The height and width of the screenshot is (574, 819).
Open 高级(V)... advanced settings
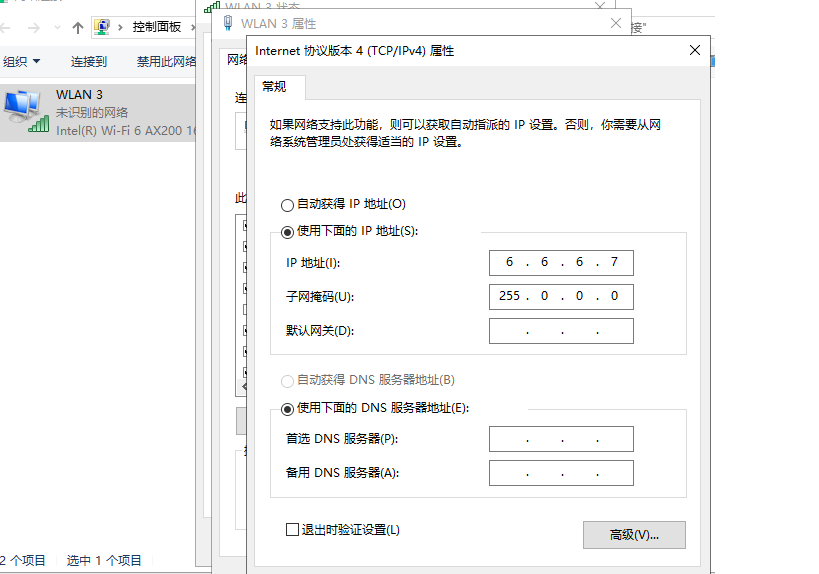[634, 535]
